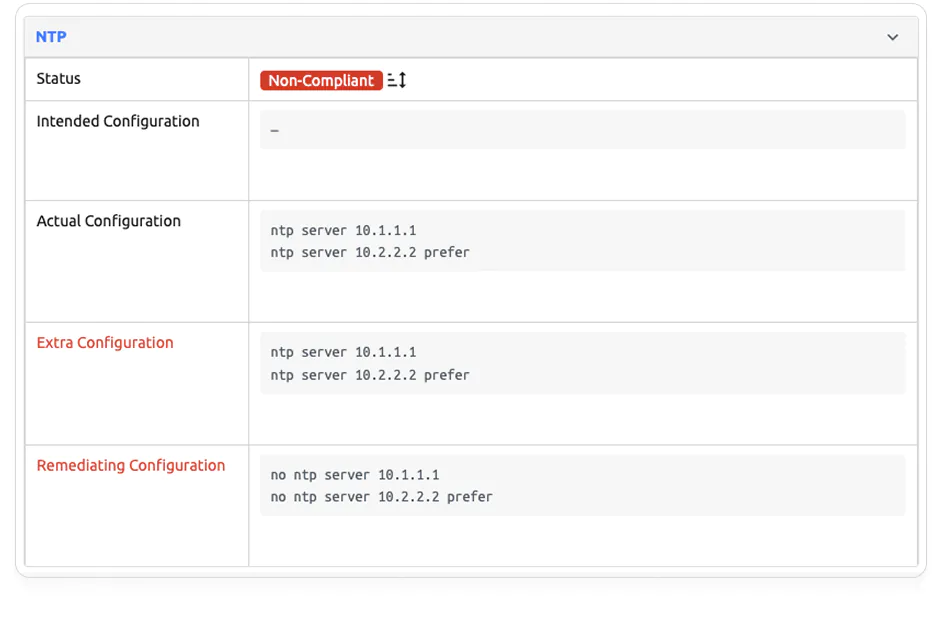942x618 pixels.
Task: Click the red Extra Configuration label
Action: (x=105, y=343)
